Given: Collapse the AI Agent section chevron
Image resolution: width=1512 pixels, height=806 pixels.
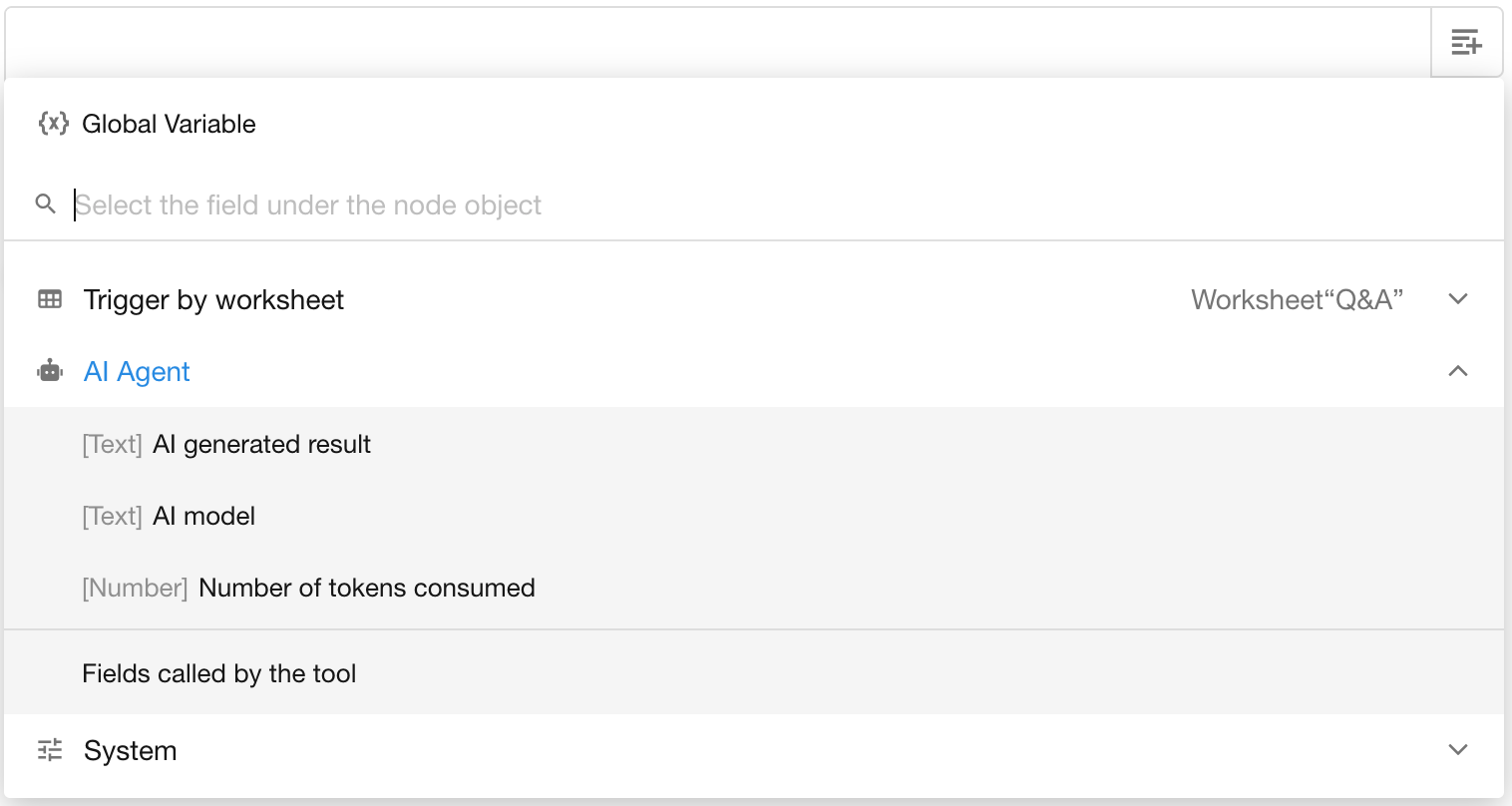Looking at the screenshot, I should (x=1458, y=371).
